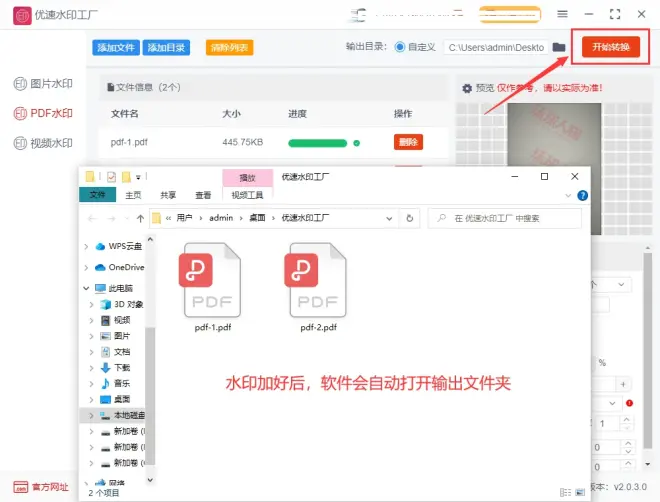Image resolution: width=660 pixels, height=502 pixels.
Task: Open Explorer help question mark icon
Action: [x=582, y=195]
